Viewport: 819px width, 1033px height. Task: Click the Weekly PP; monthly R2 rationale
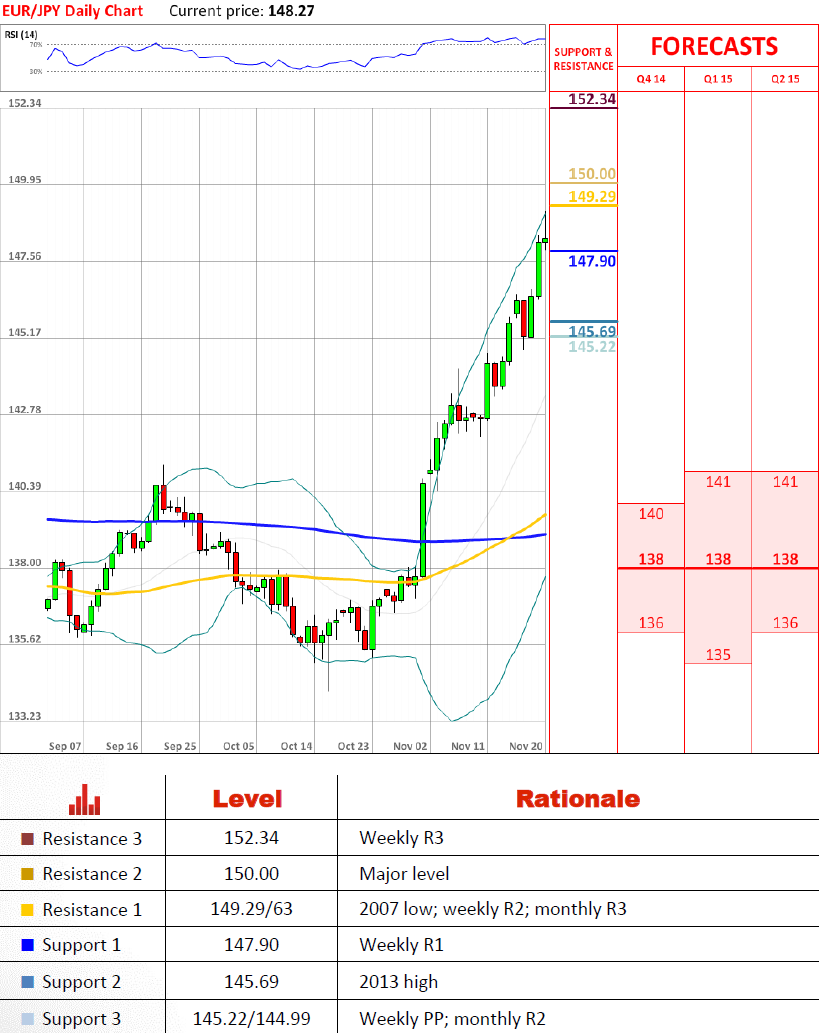point(452,1019)
